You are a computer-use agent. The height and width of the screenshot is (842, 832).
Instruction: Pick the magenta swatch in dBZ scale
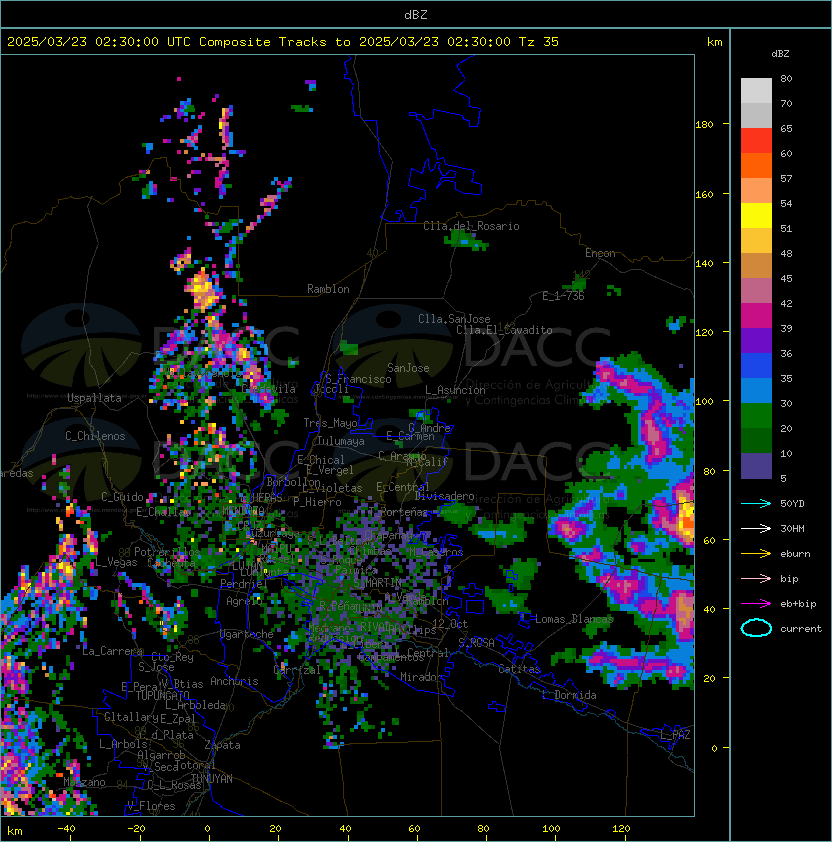(x=756, y=316)
